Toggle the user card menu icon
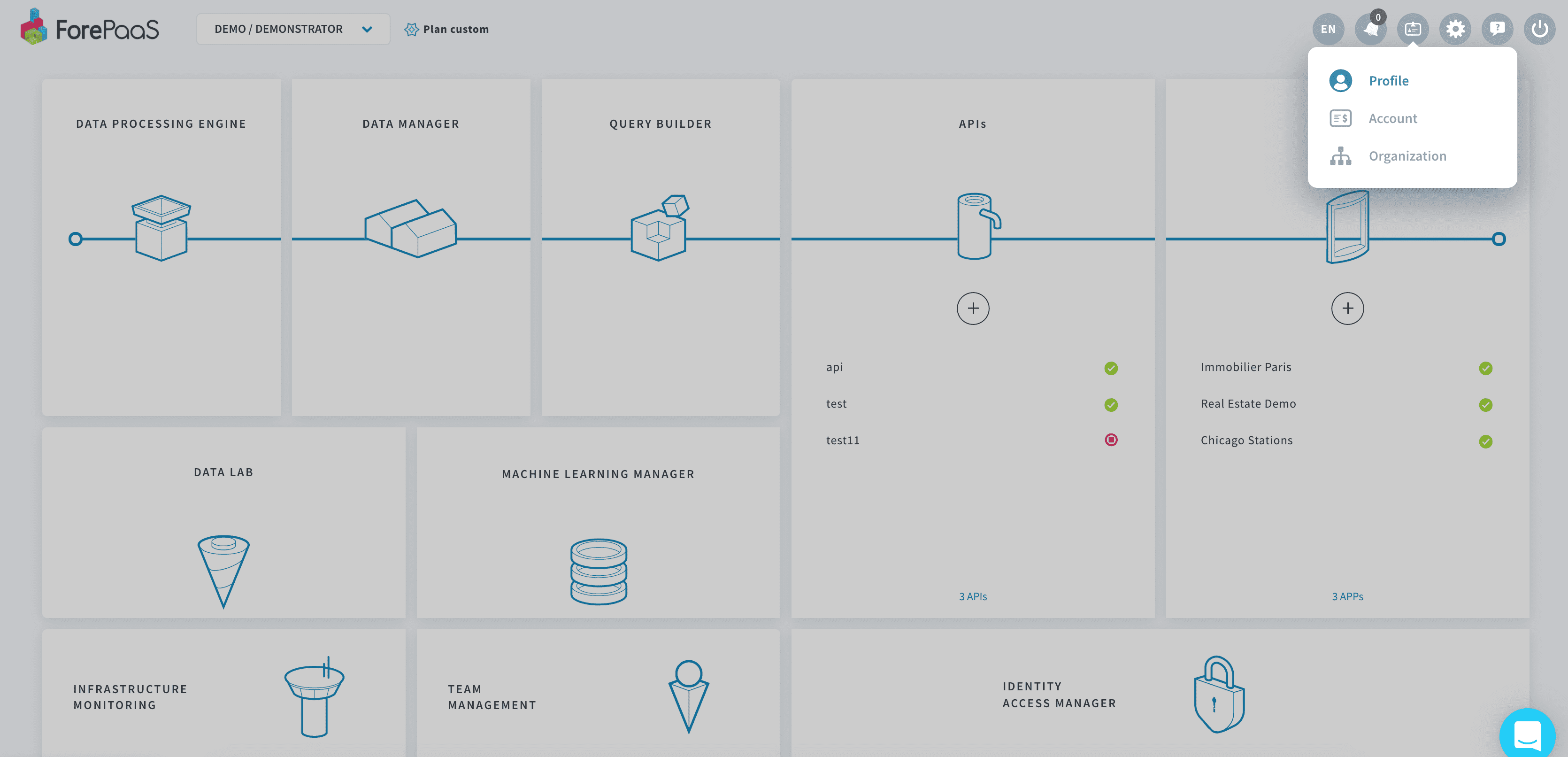Image resolution: width=1568 pixels, height=757 pixels. point(1413,29)
